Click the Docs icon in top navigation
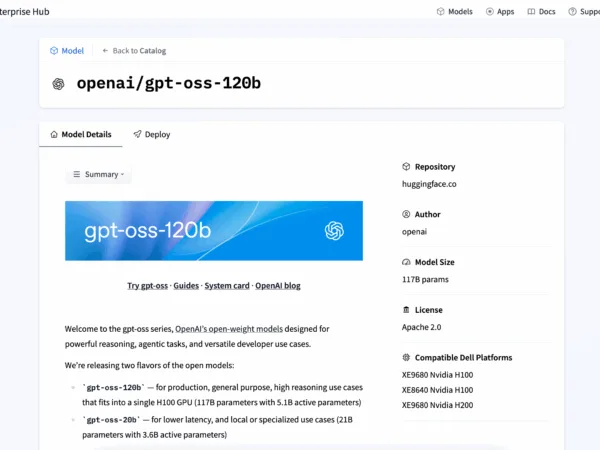600x450 pixels. pos(531,11)
